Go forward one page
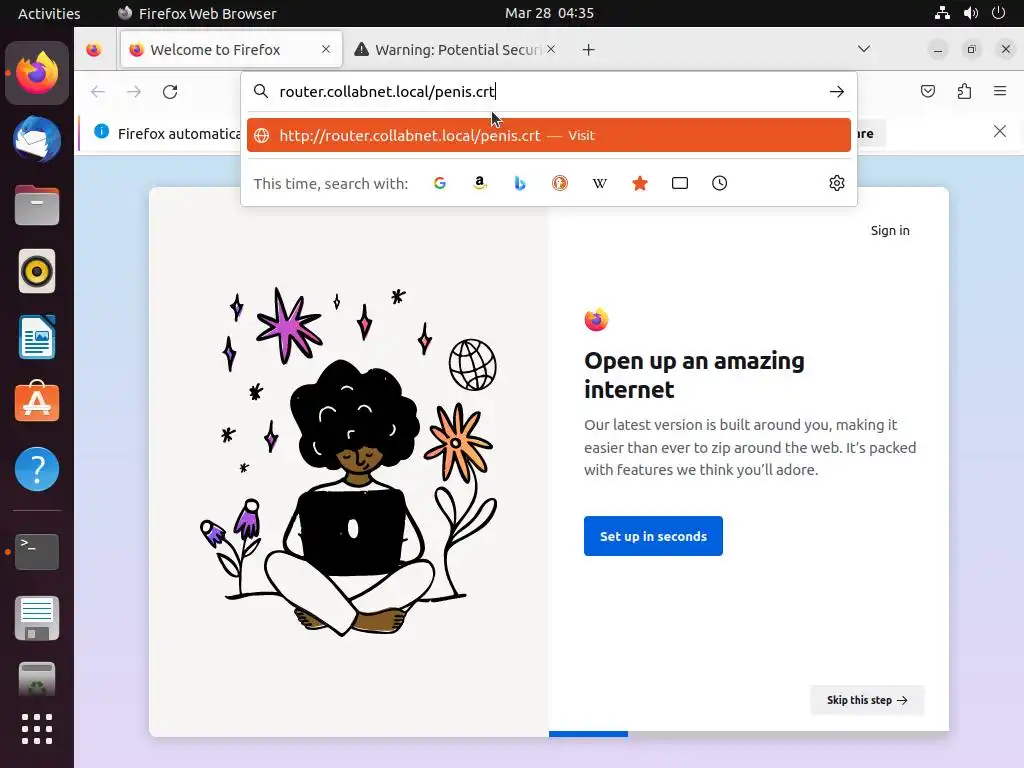This screenshot has width=1024, height=768. click(x=134, y=92)
